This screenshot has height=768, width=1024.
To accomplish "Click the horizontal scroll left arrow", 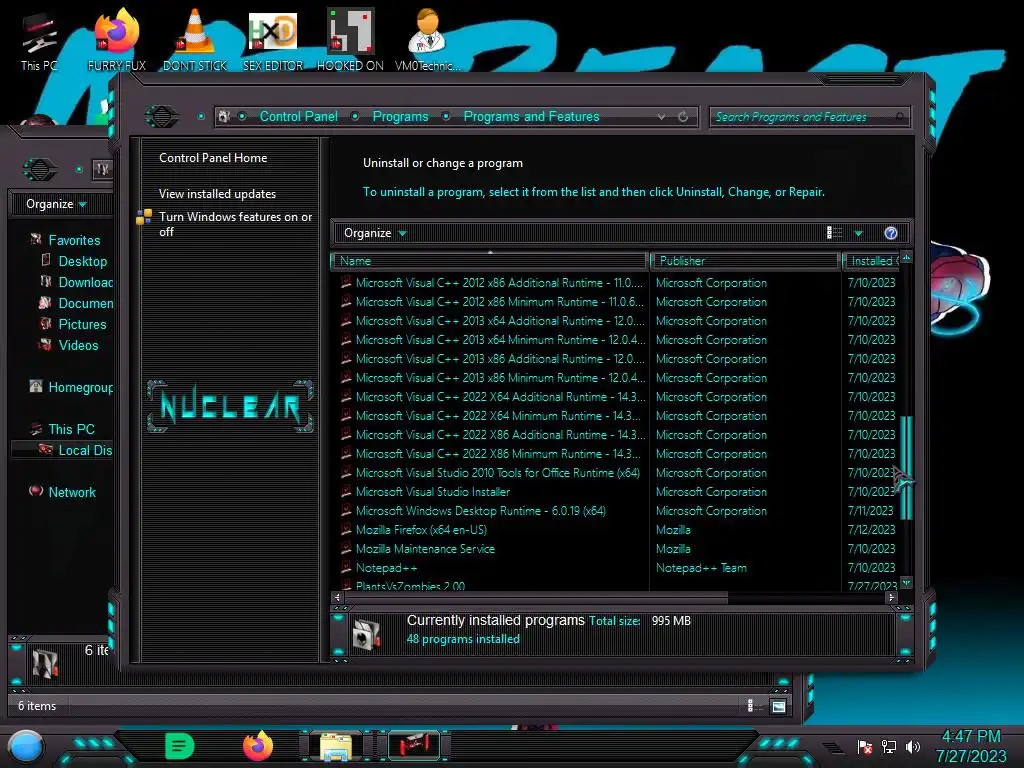I will pos(337,597).
